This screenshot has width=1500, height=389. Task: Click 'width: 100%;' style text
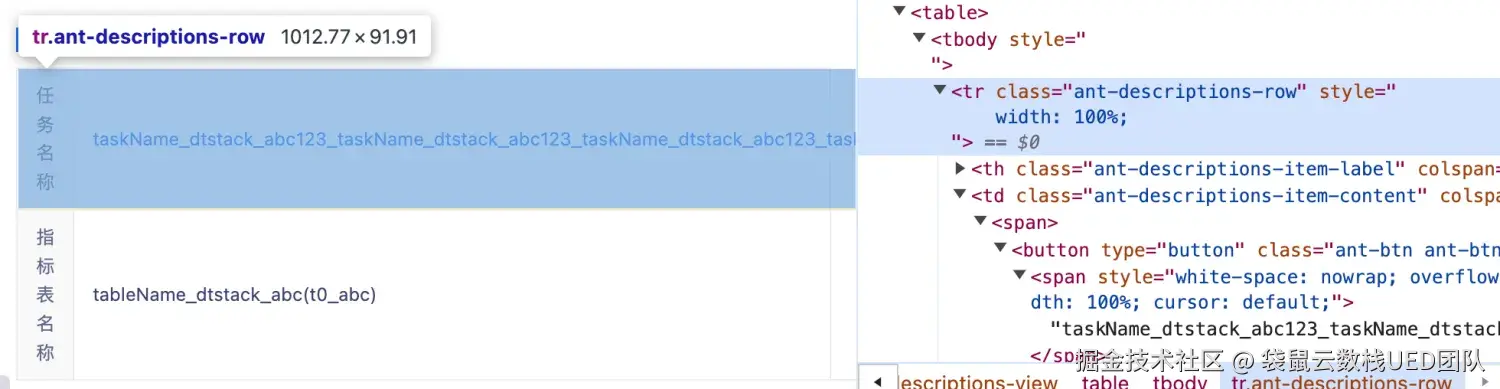1061,117
